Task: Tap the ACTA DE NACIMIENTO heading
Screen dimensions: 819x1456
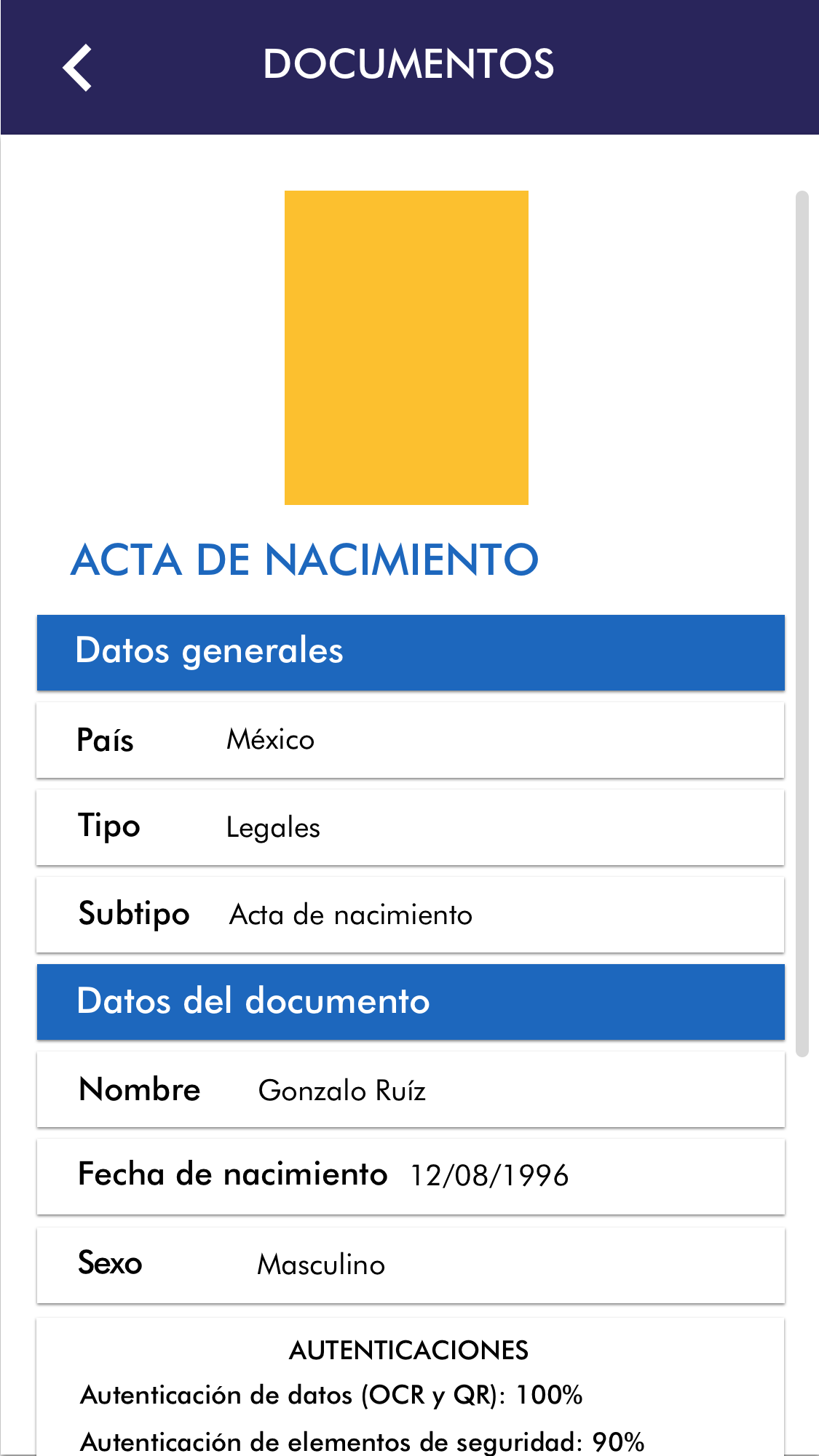Action: pyautogui.click(x=304, y=560)
